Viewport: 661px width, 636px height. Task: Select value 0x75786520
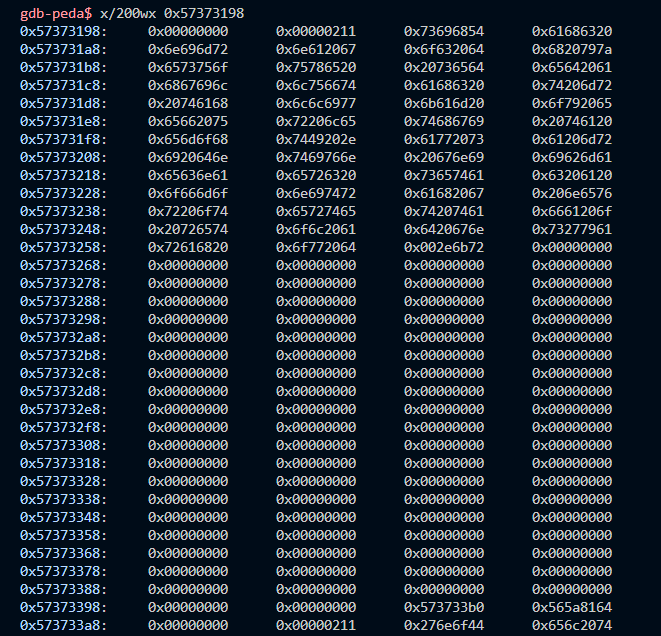click(x=316, y=67)
